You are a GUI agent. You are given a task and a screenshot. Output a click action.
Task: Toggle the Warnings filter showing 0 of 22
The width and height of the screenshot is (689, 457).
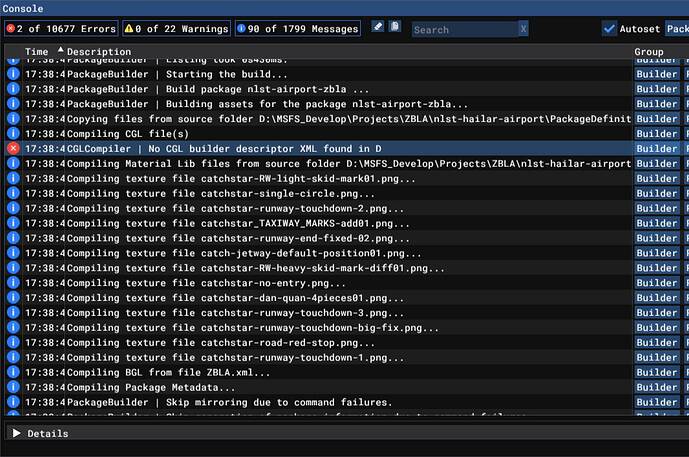pyautogui.click(x=176, y=29)
